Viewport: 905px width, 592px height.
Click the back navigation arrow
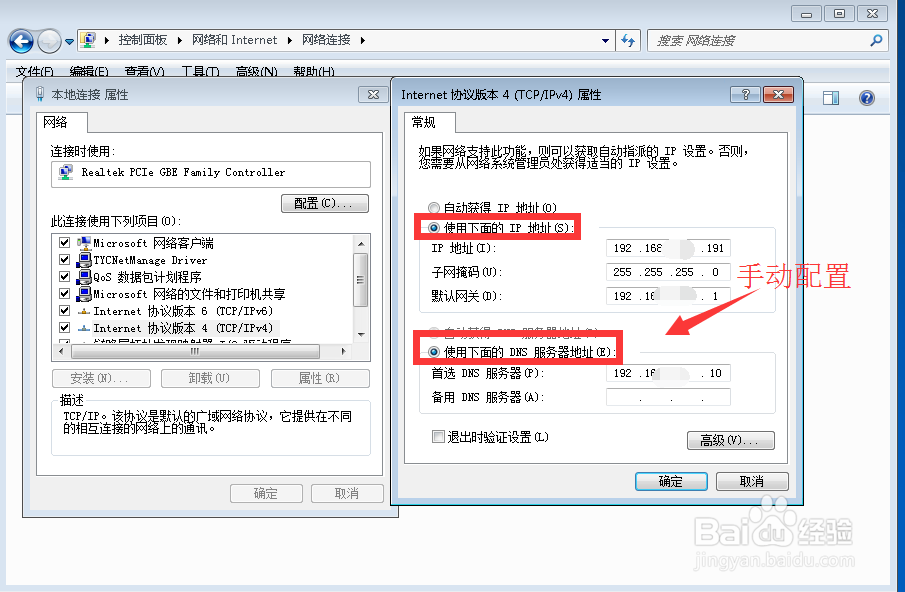pos(20,40)
